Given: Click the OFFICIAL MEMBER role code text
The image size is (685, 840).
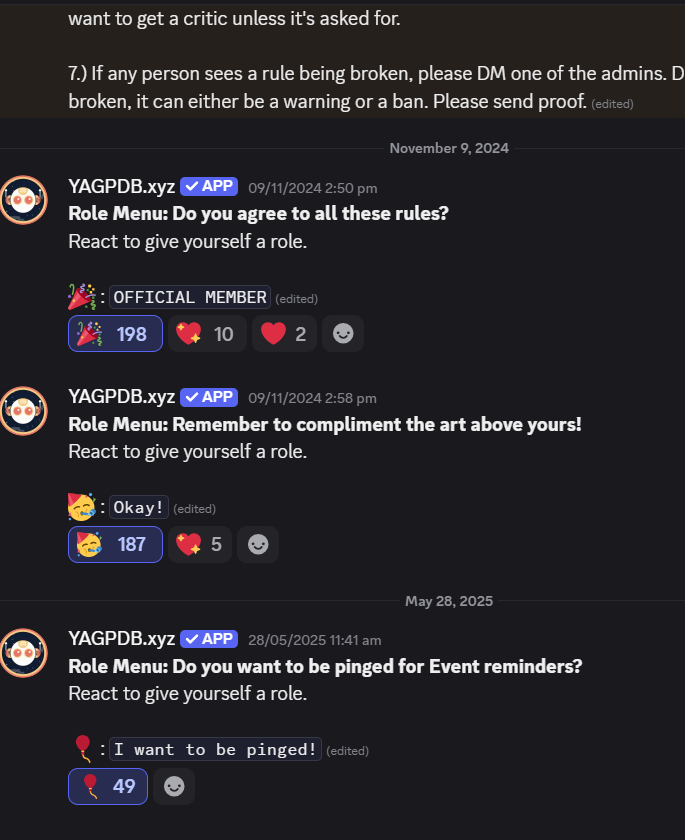Looking at the screenshot, I should tap(190, 297).
